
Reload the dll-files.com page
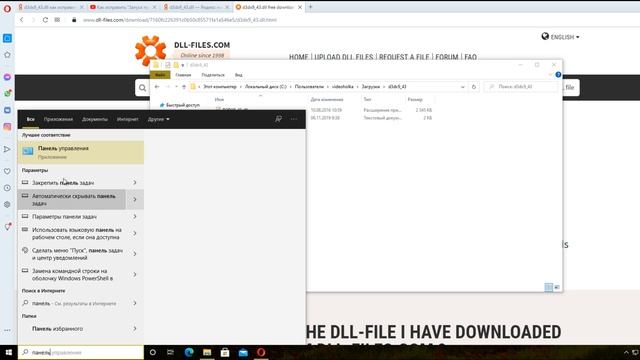point(45,20)
